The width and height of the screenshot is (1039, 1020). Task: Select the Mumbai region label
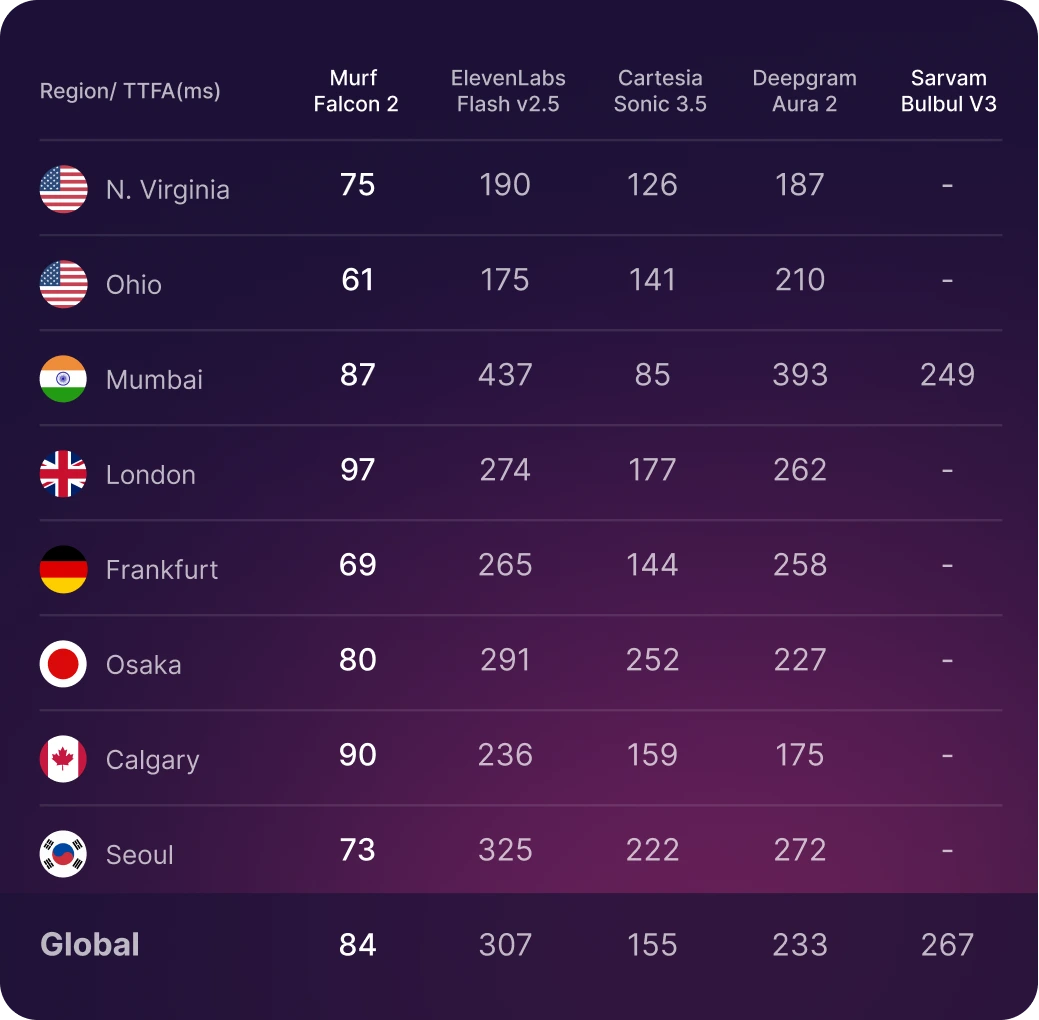[x=154, y=380]
